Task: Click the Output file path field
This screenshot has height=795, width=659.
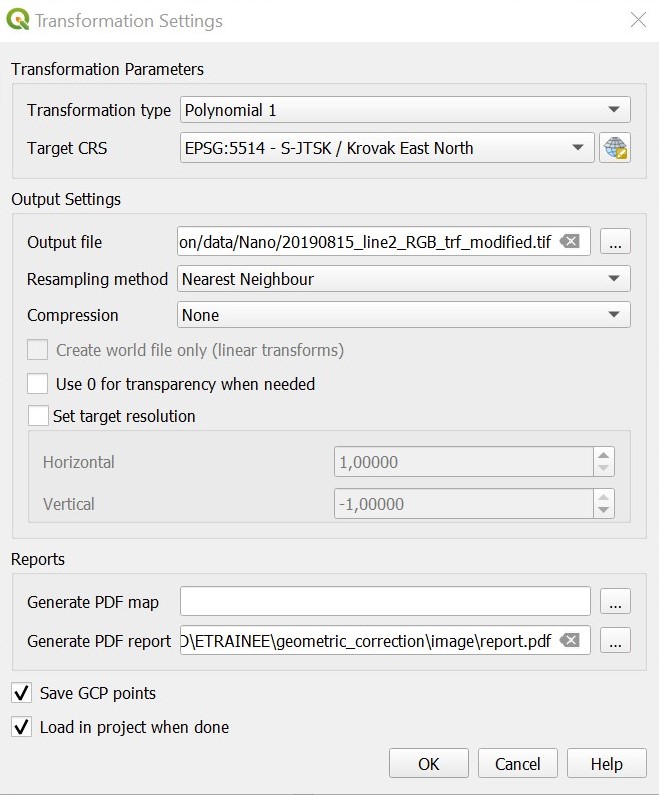Action: point(365,242)
